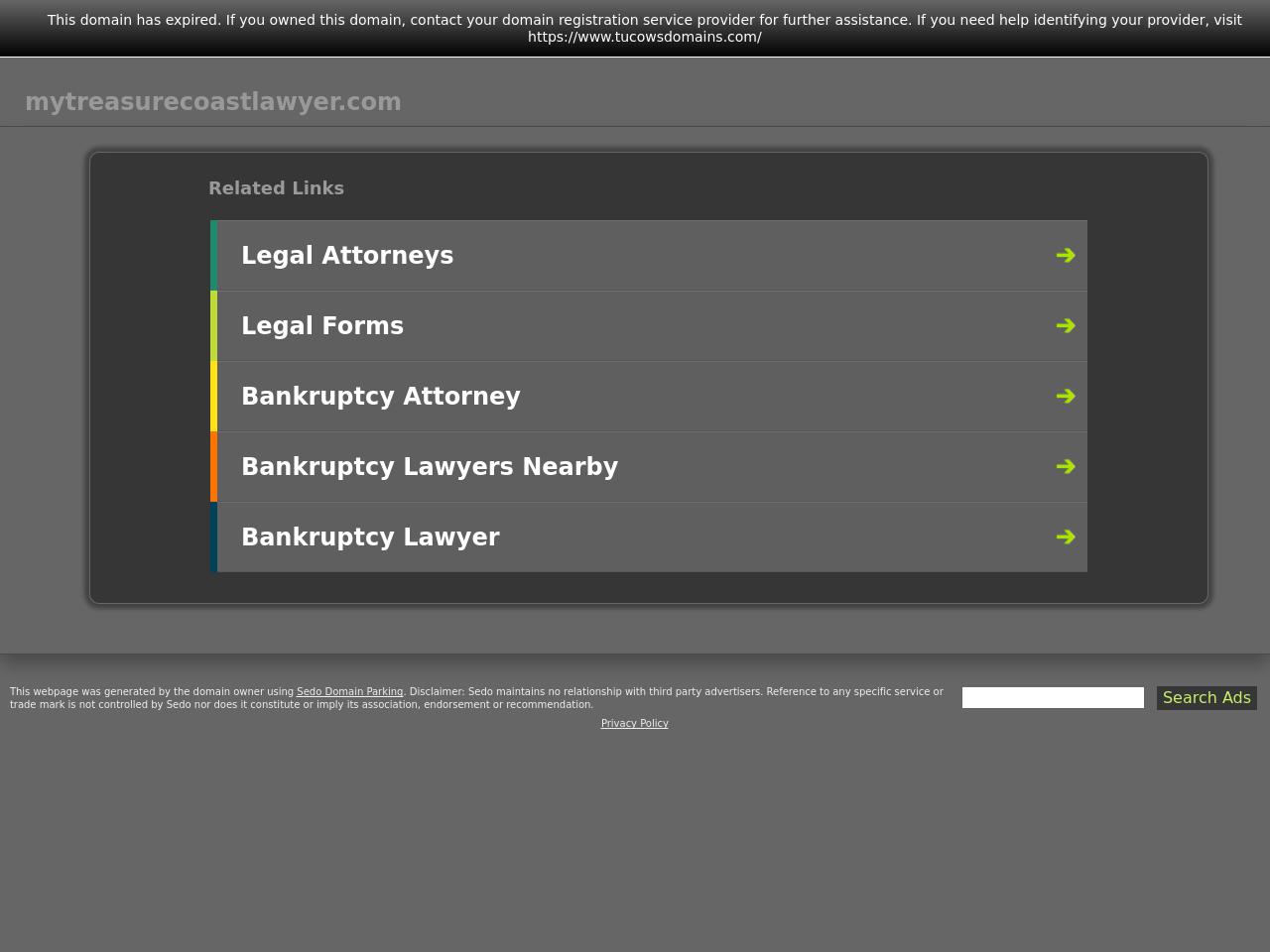Focus the search ads input field
The height and width of the screenshot is (952, 1270).
click(x=1053, y=698)
